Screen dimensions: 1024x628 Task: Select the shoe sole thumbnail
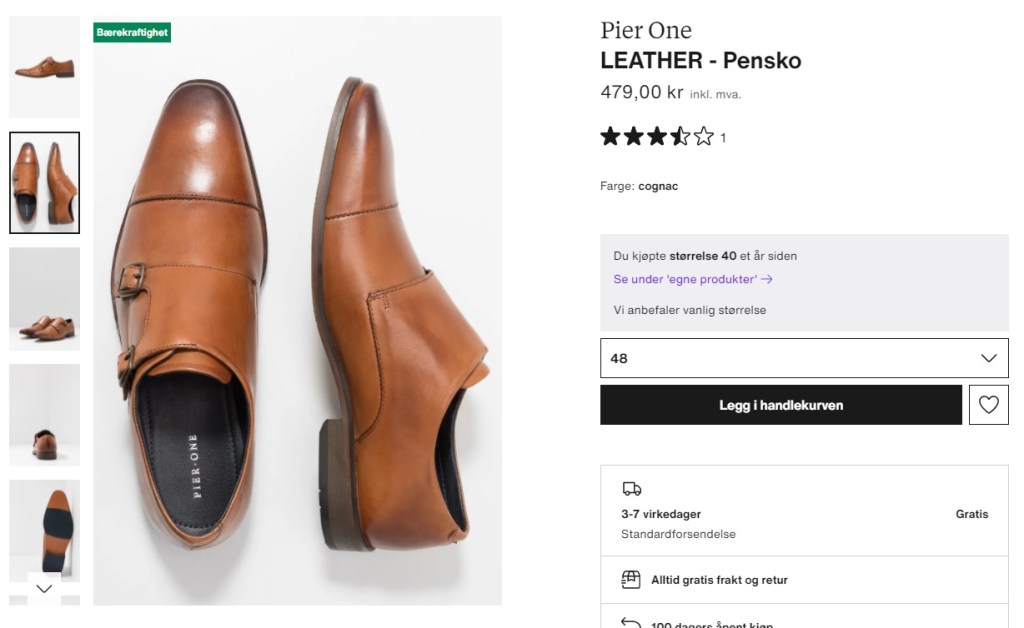tap(44, 525)
